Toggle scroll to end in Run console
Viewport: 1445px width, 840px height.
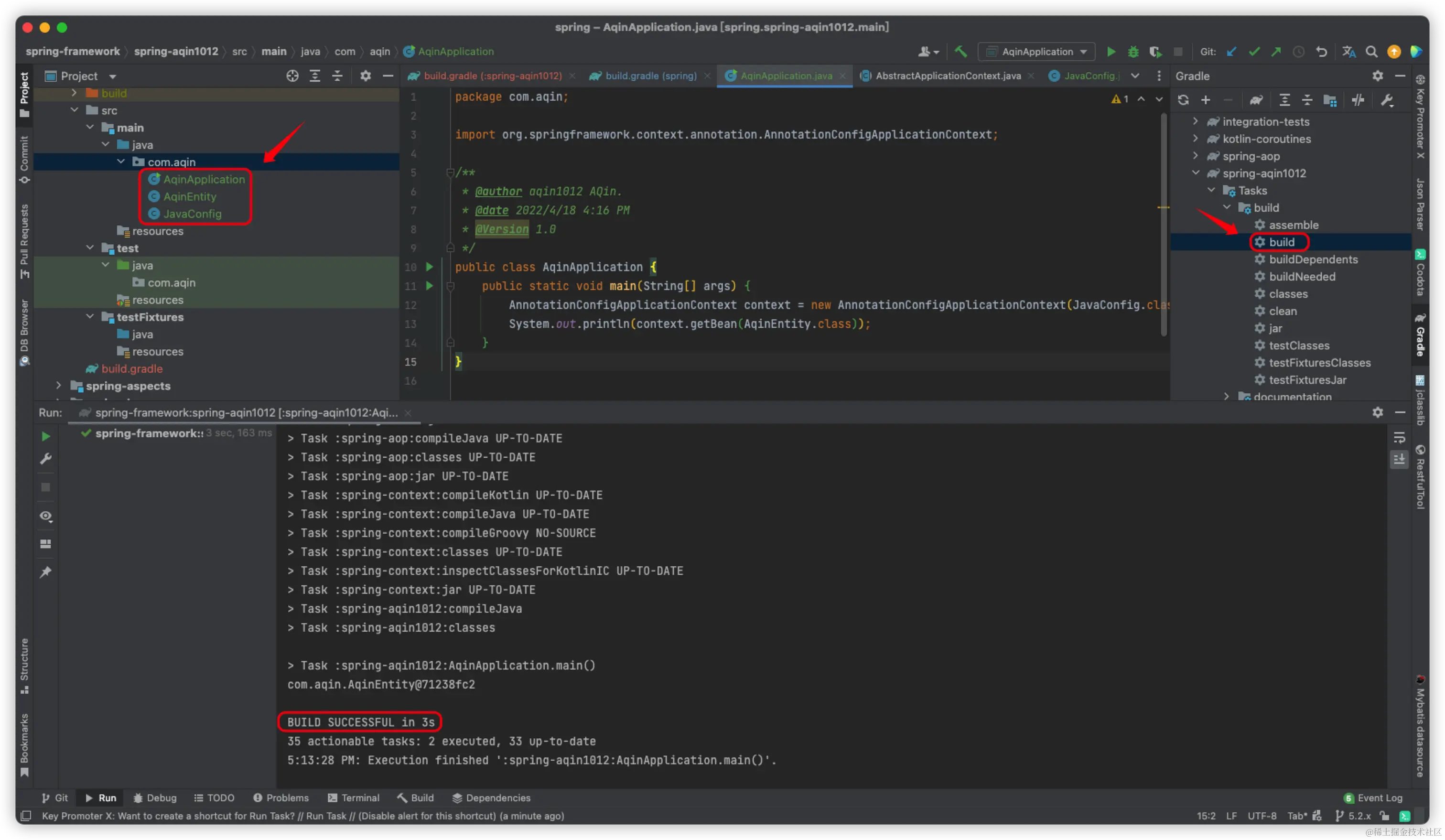[x=1399, y=459]
